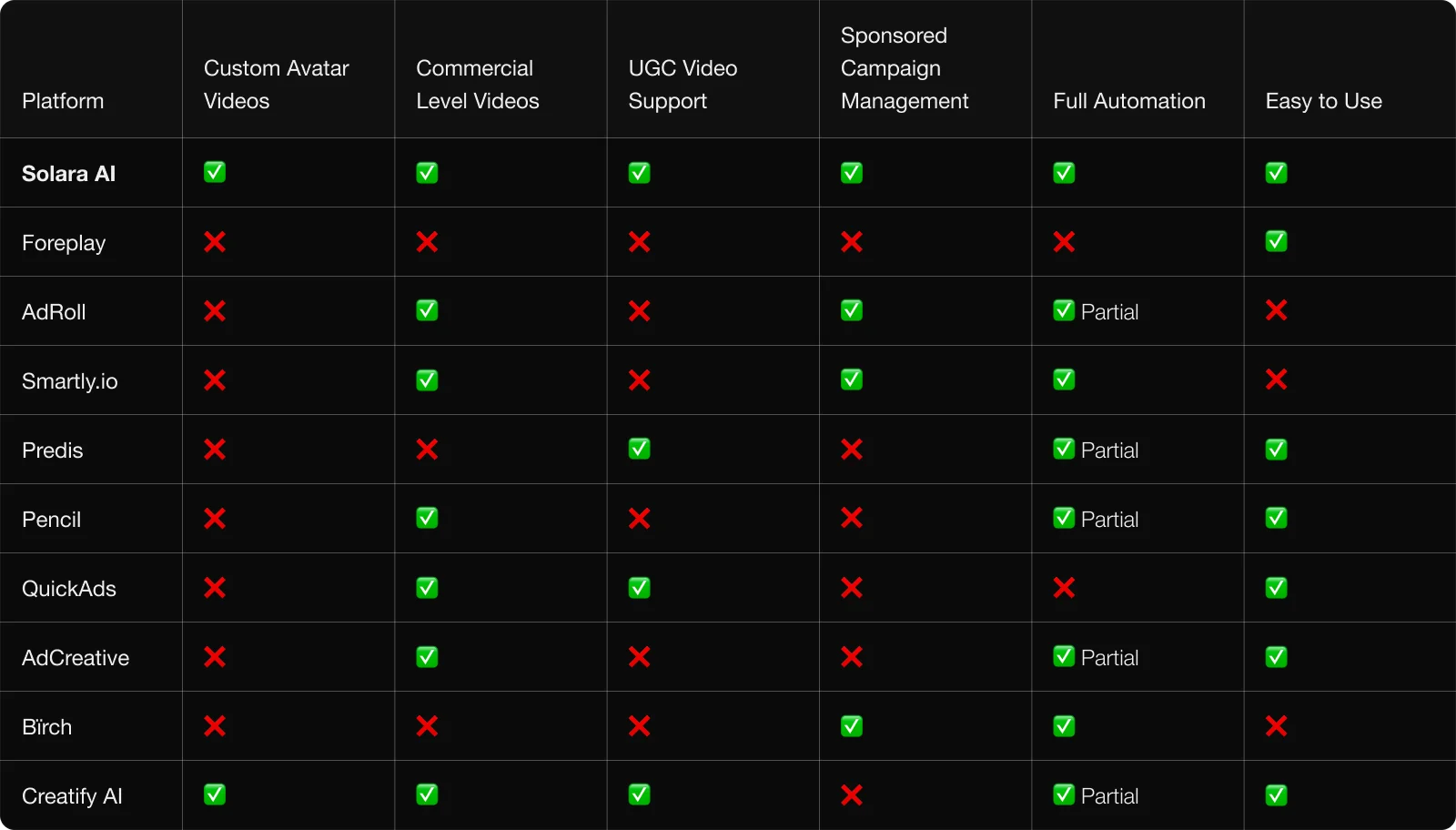Click Foreplay's Easy to Use checkmark
Screen dimensions: 1456x830
pos(1276,241)
